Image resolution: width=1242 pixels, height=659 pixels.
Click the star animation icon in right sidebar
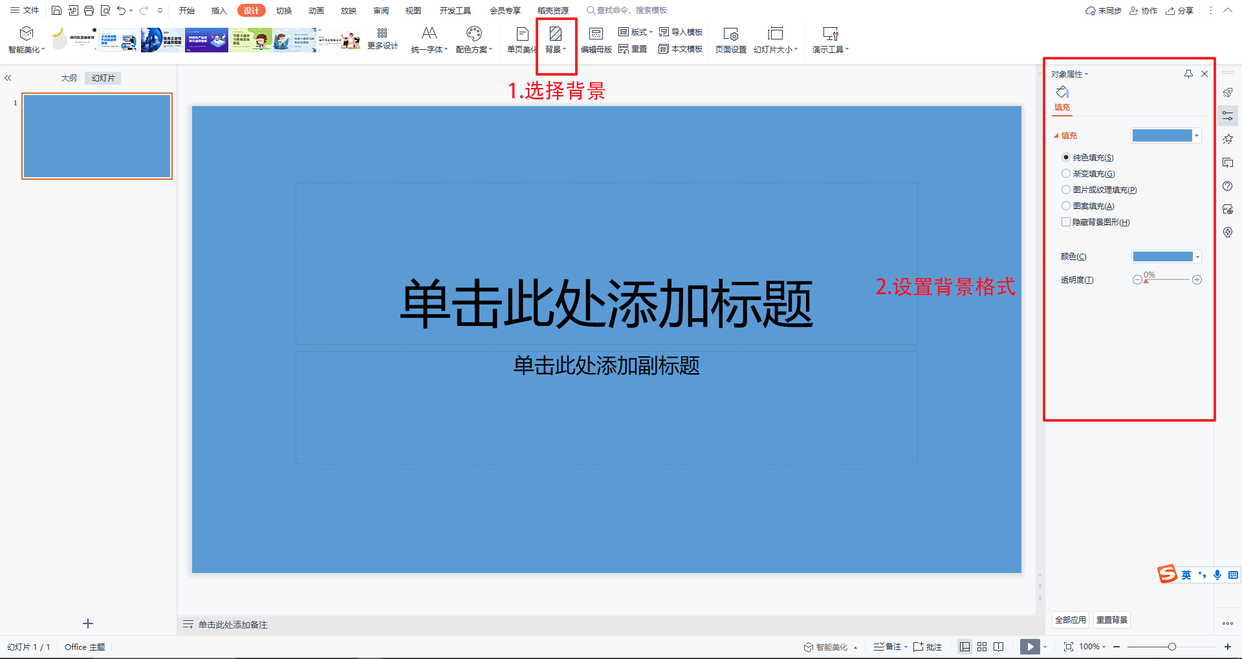[1228, 139]
